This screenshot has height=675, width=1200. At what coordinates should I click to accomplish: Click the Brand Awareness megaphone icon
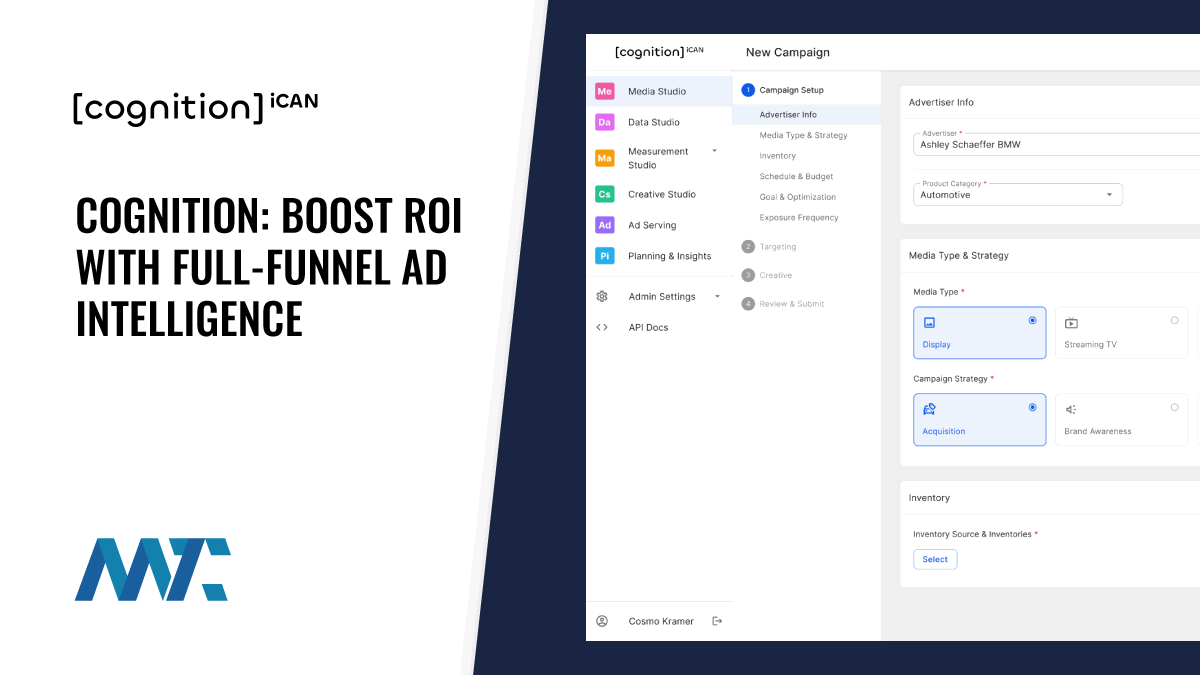pyautogui.click(x=1071, y=409)
